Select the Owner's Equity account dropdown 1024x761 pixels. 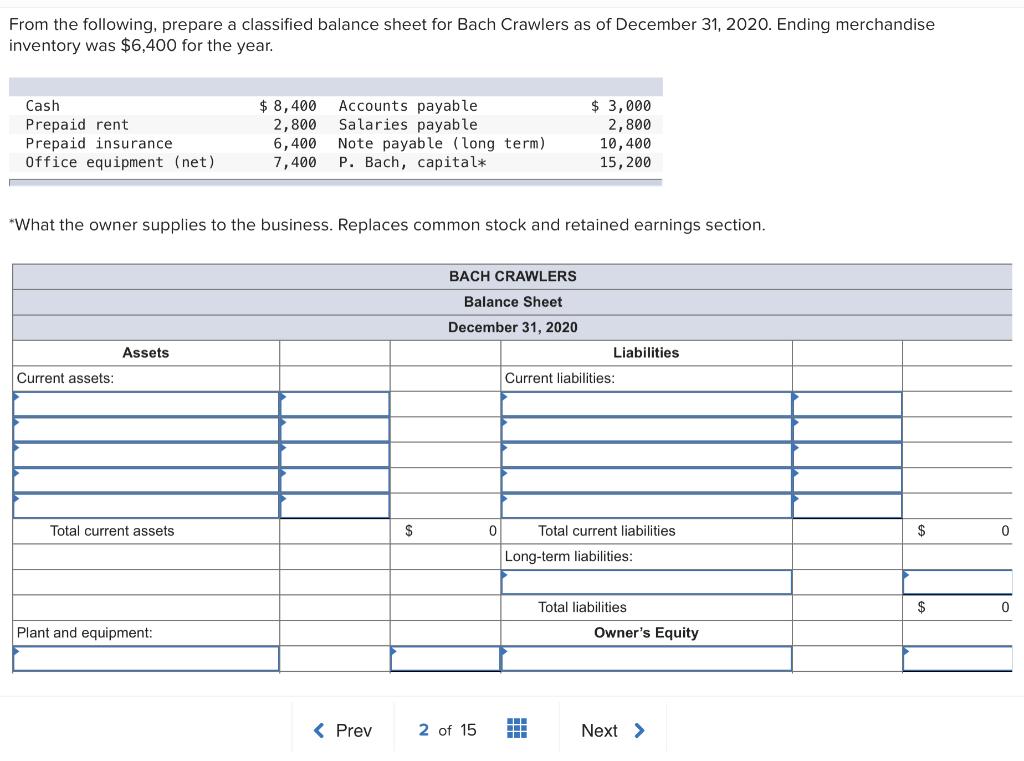[x=647, y=658]
